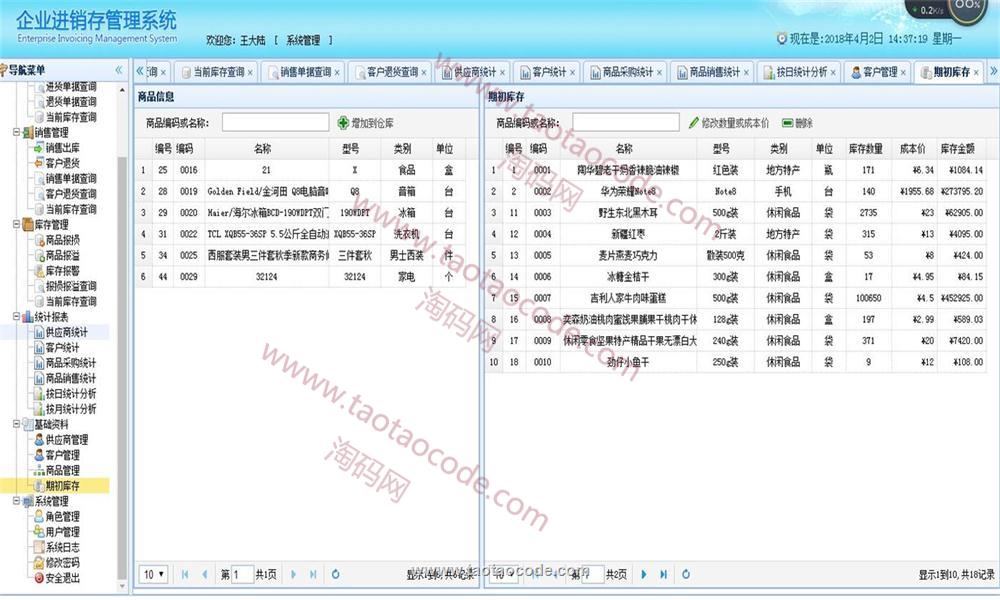The image size is (1000, 600).
Task: Open page size dropdown in 商品信息 pager
Action: coord(153,574)
